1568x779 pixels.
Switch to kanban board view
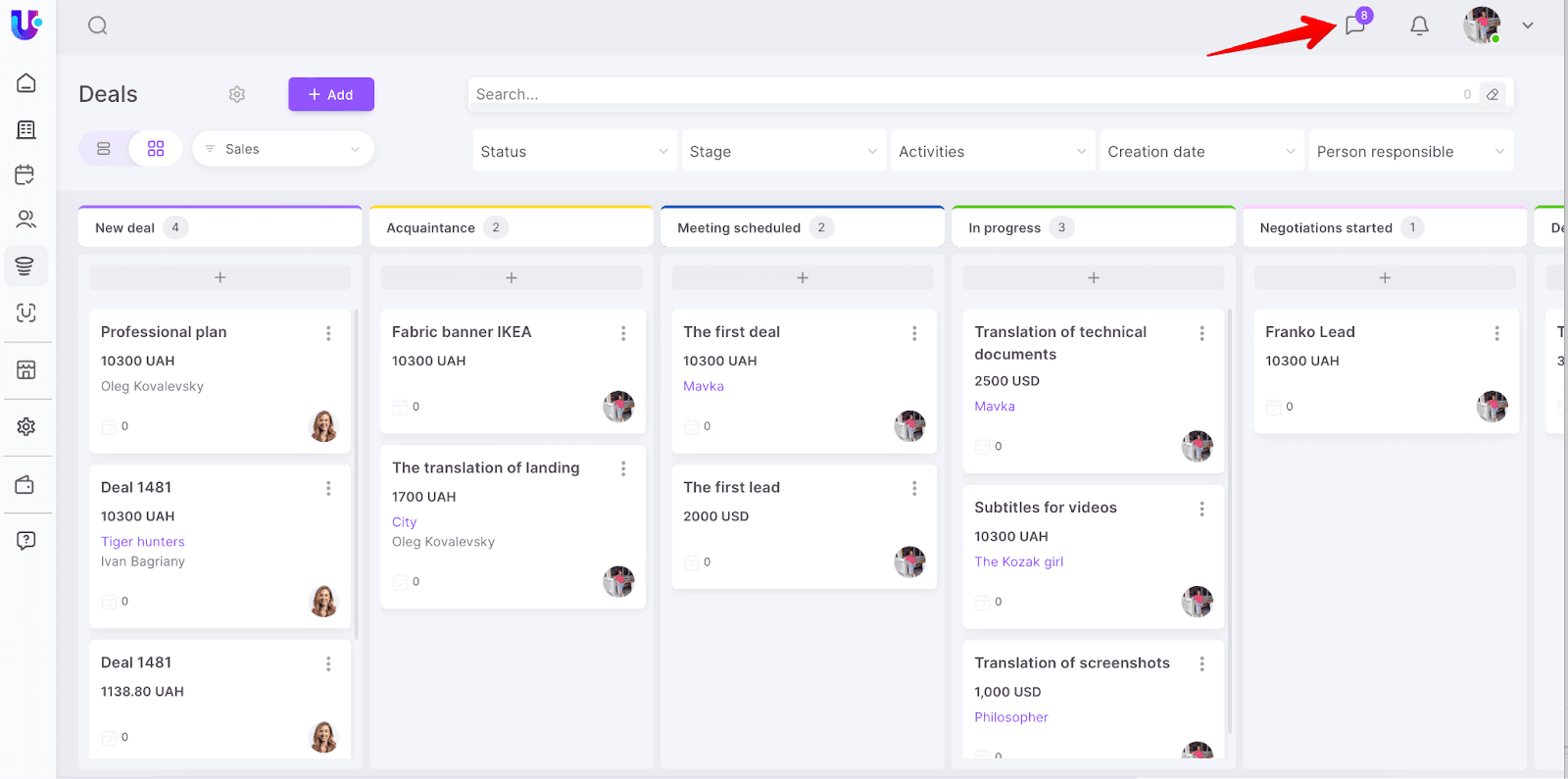pyautogui.click(x=156, y=149)
